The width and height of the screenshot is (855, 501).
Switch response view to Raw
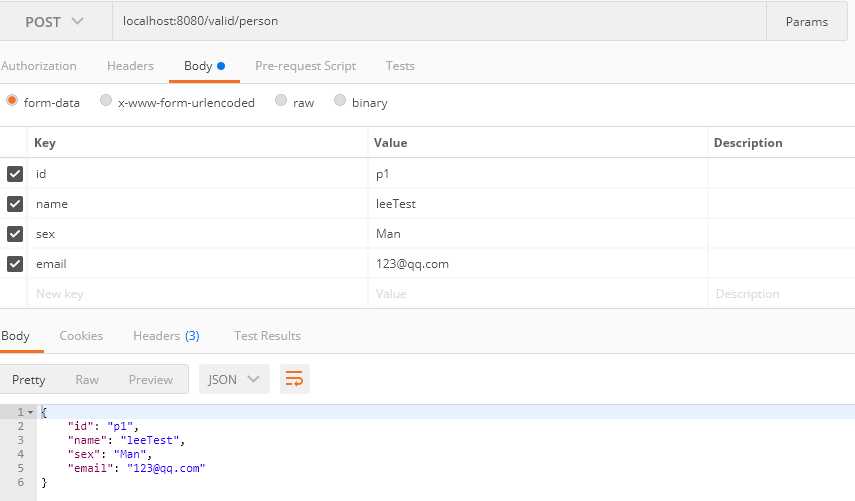point(87,379)
